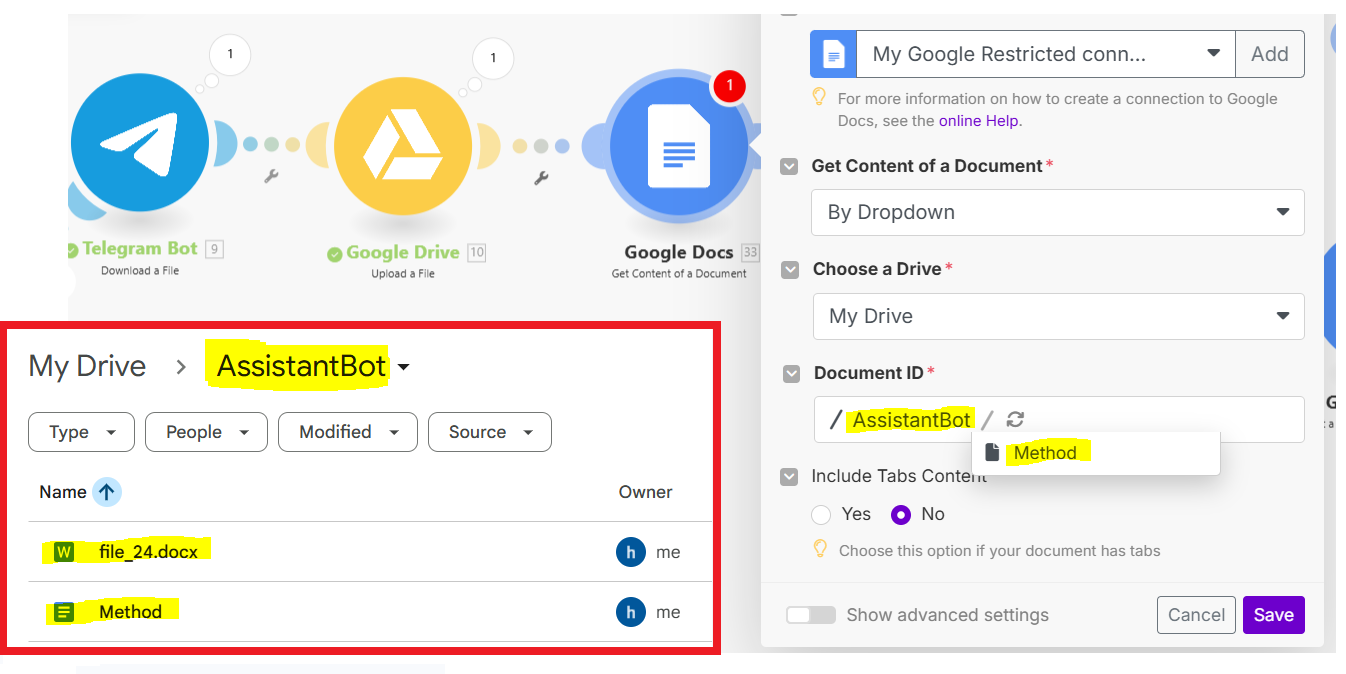Screen dimensions: 1346x674
Task: Open the My Drive selector
Action: coord(1058,316)
